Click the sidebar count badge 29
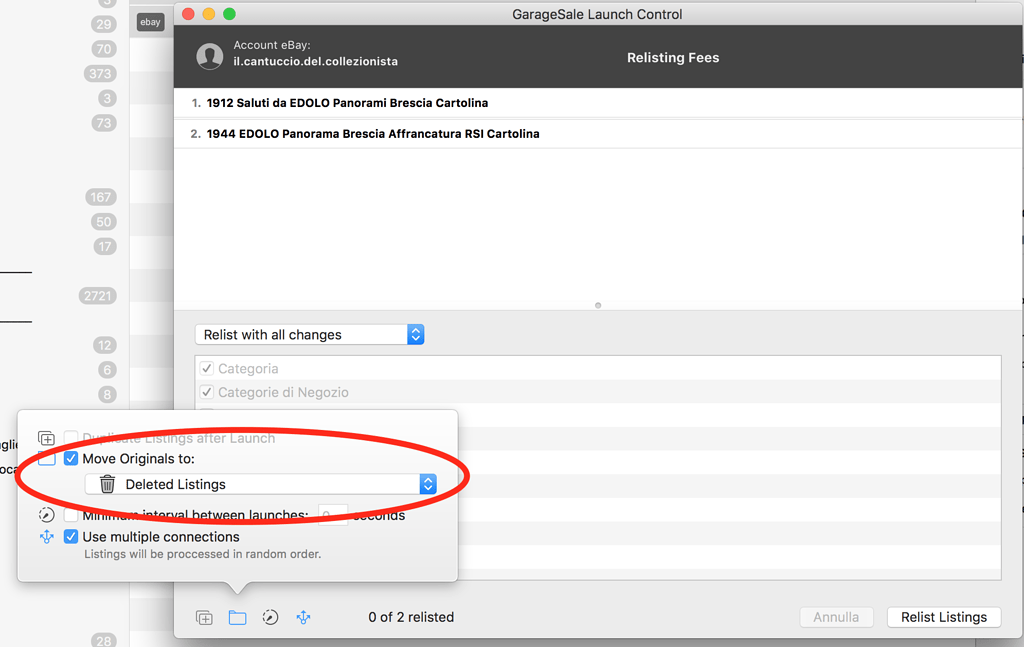 point(104,24)
